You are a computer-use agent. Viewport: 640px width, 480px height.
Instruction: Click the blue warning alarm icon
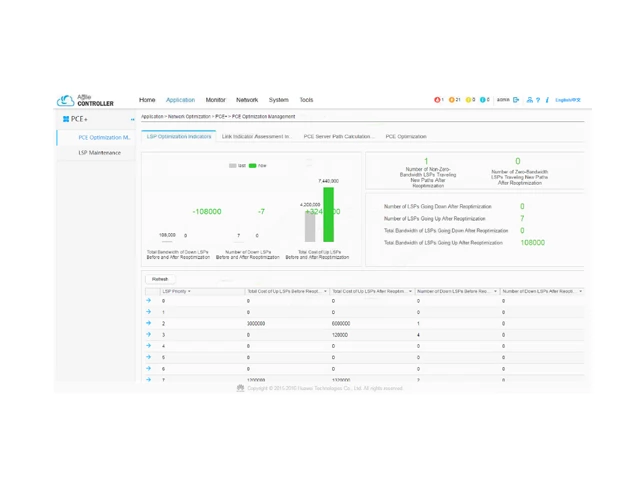483,100
